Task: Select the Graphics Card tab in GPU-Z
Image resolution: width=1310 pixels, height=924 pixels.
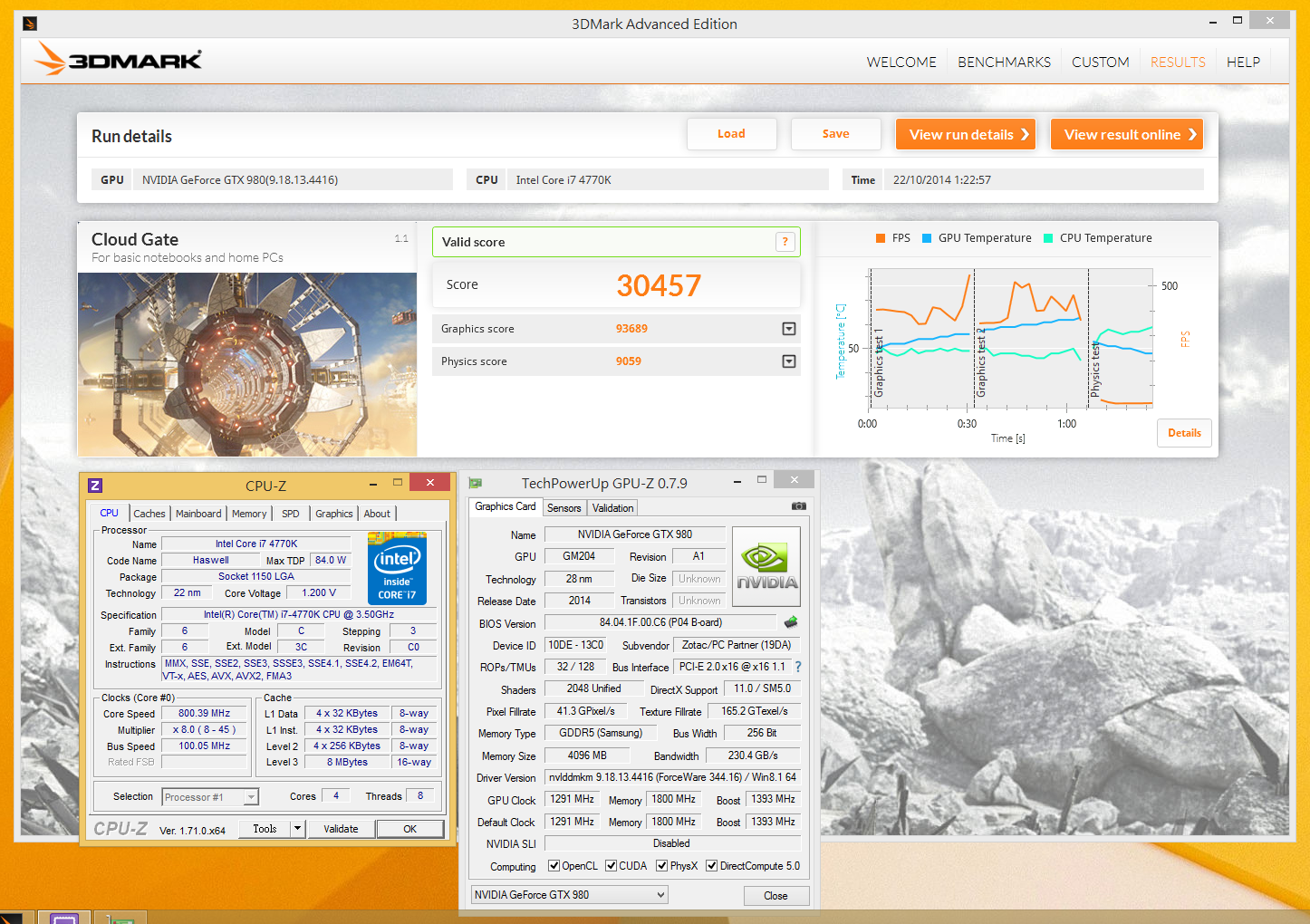Action: pos(506,506)
